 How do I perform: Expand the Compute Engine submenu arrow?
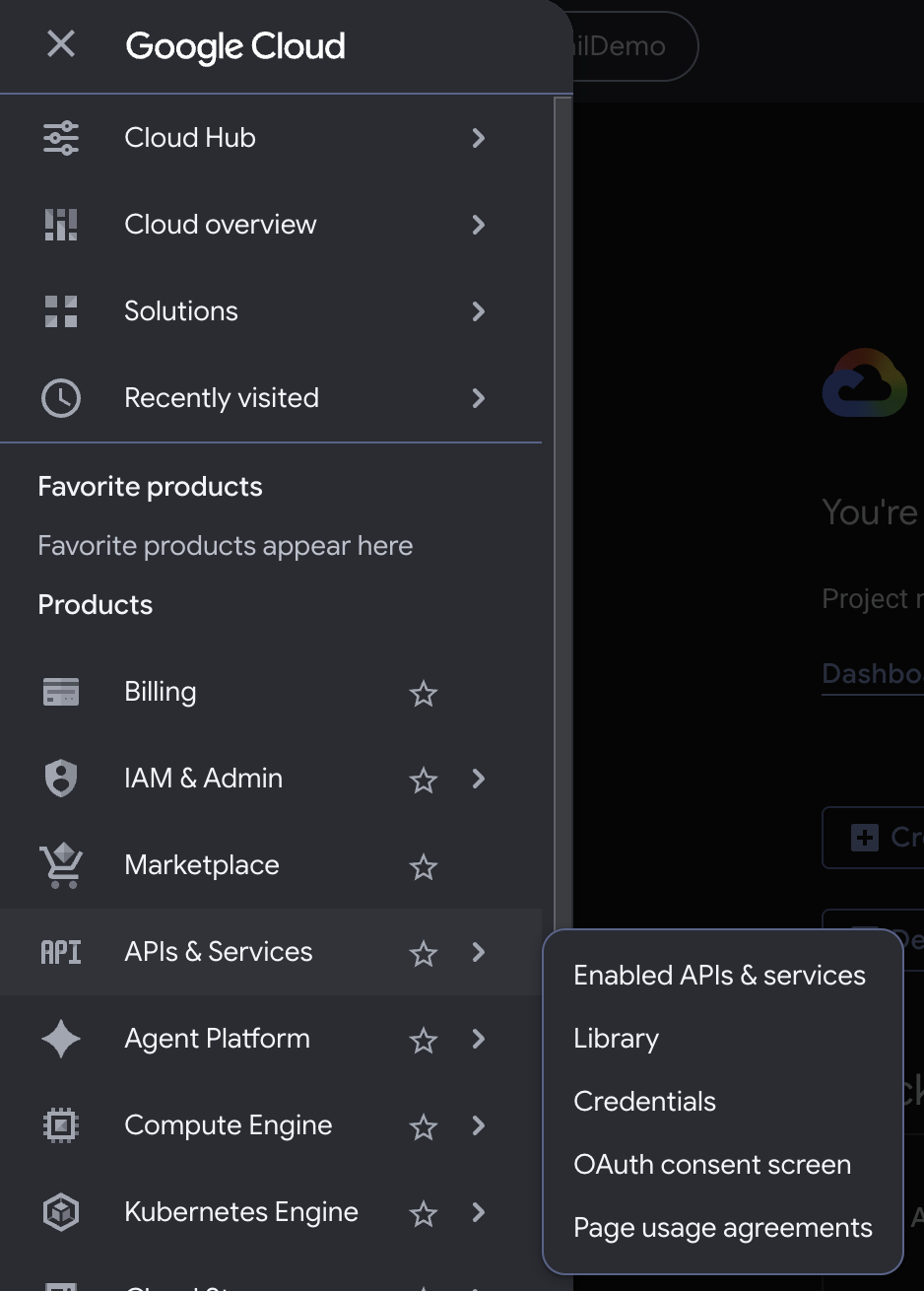coord(479,1125)
